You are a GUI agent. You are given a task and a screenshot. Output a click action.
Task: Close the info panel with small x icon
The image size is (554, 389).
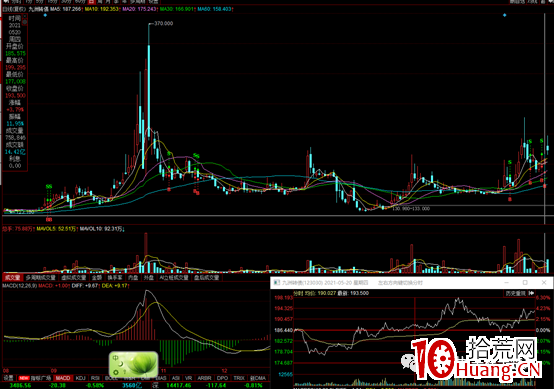coord(24,17)
